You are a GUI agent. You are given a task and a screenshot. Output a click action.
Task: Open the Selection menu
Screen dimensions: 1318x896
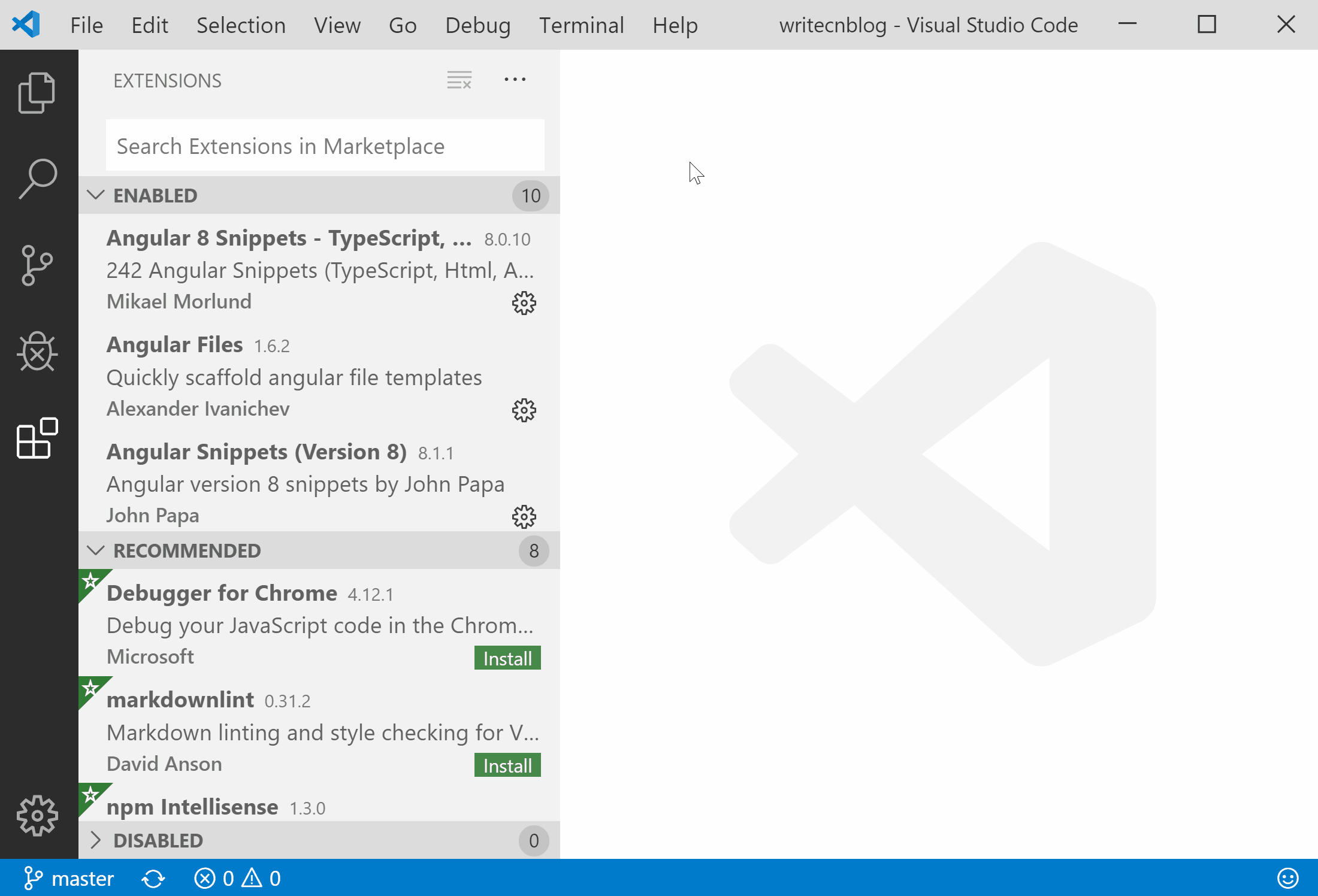tap(241, 25)
